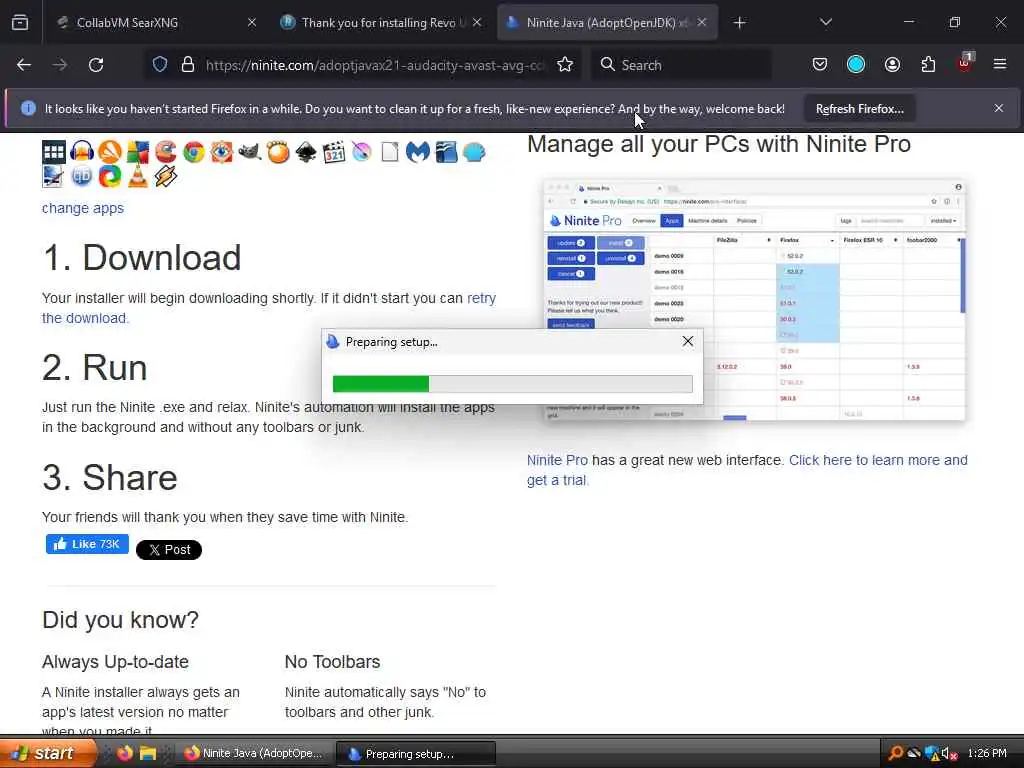This screenshot has height=768, width=1024.
Task: Click the FastStone eye icon
Action: pyautogui.click(x=222, y=152)
